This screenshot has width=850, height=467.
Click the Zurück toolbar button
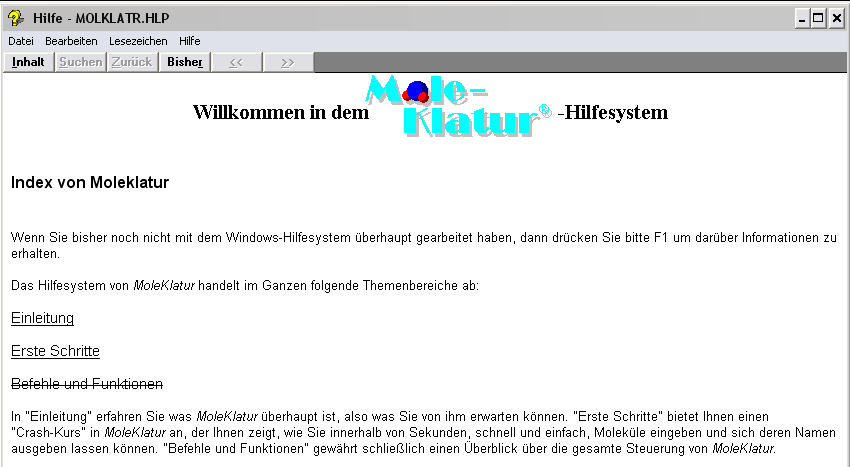tap(132, 62)
